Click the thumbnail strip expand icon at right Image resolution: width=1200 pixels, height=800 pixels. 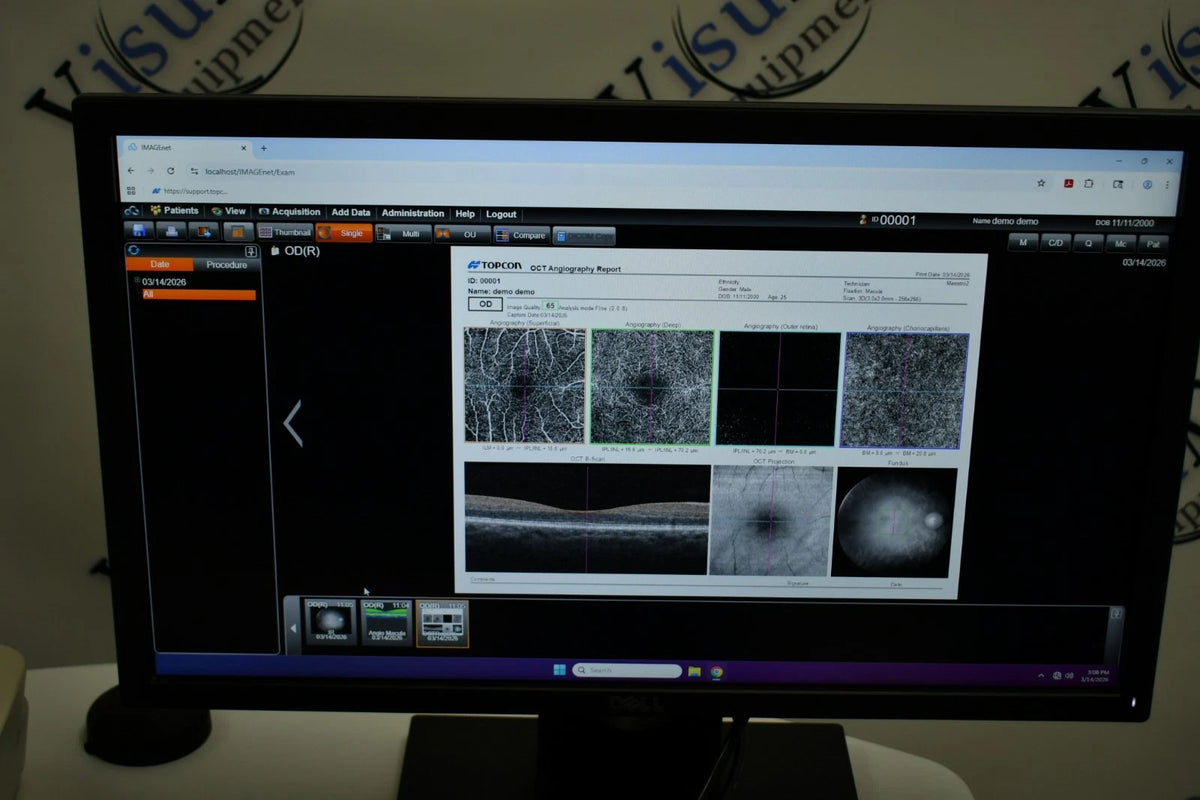[x=1116, y=614]
